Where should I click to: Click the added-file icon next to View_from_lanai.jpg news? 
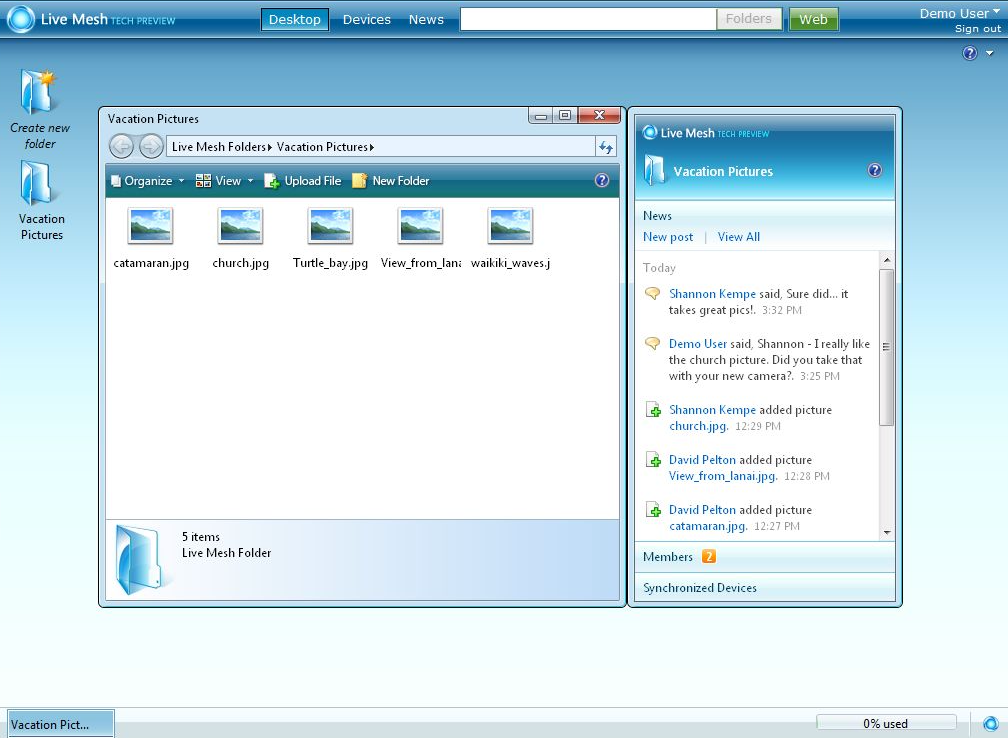pyautogui.click(x=653, y=460)
